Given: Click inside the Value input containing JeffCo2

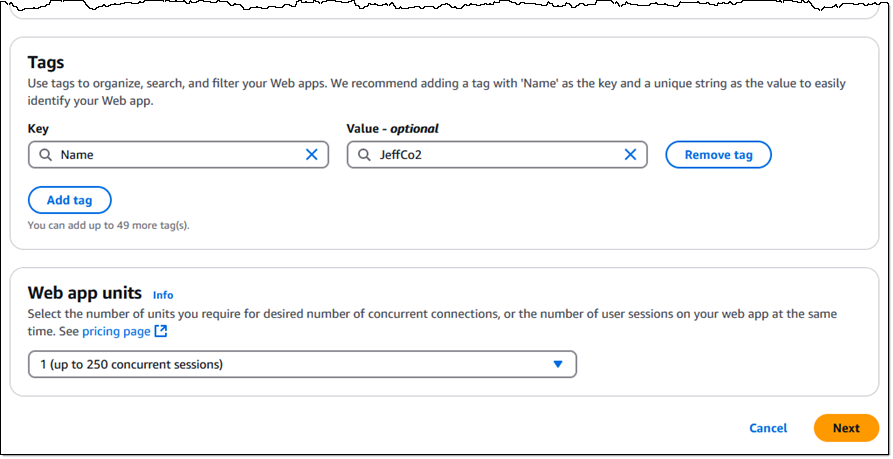Looking at the screenshot, I should pos(497,155).
